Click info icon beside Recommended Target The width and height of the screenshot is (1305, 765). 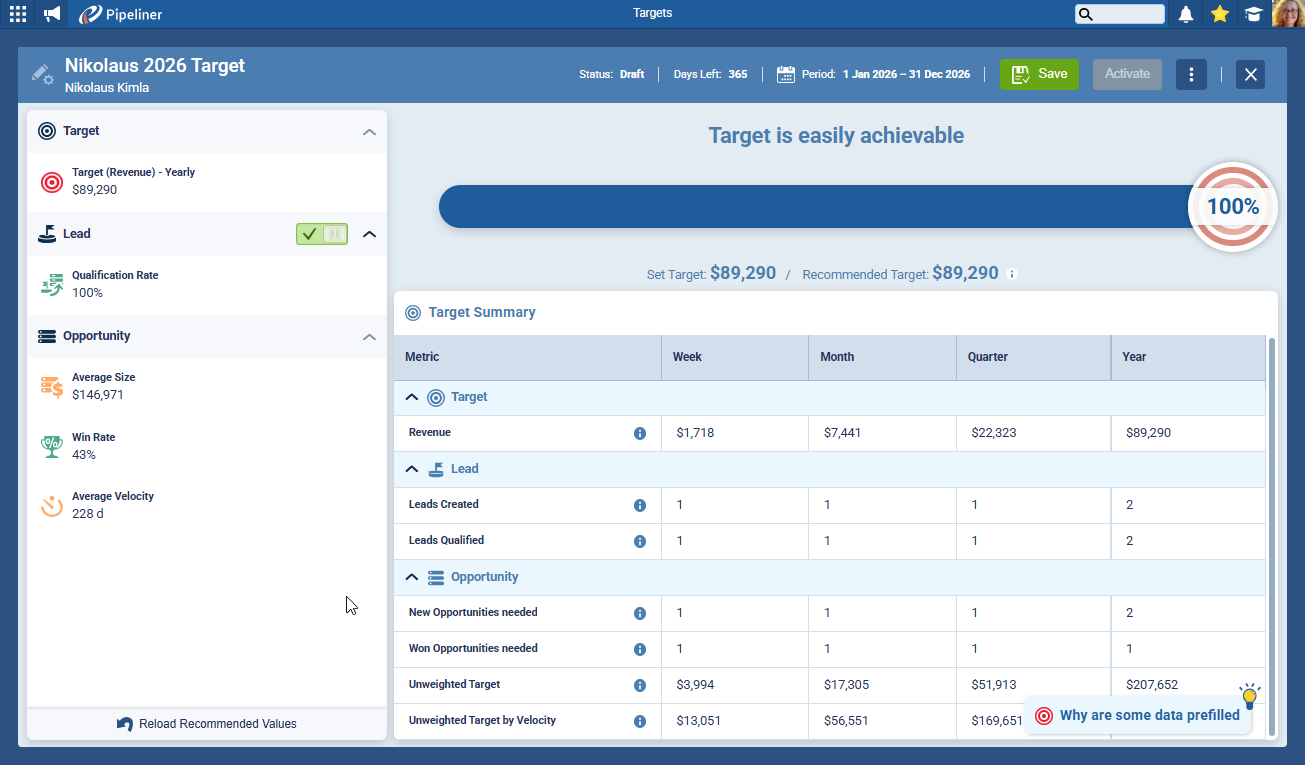click(1012, 274)
